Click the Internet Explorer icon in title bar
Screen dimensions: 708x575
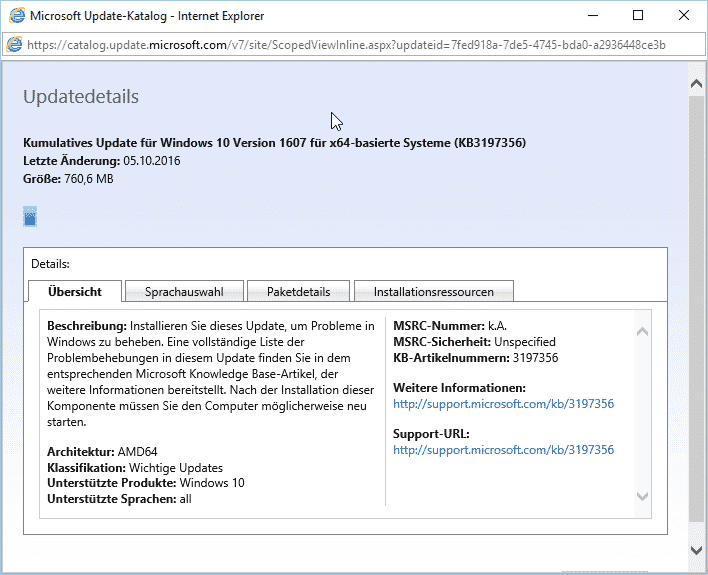[x=17, y=15]
